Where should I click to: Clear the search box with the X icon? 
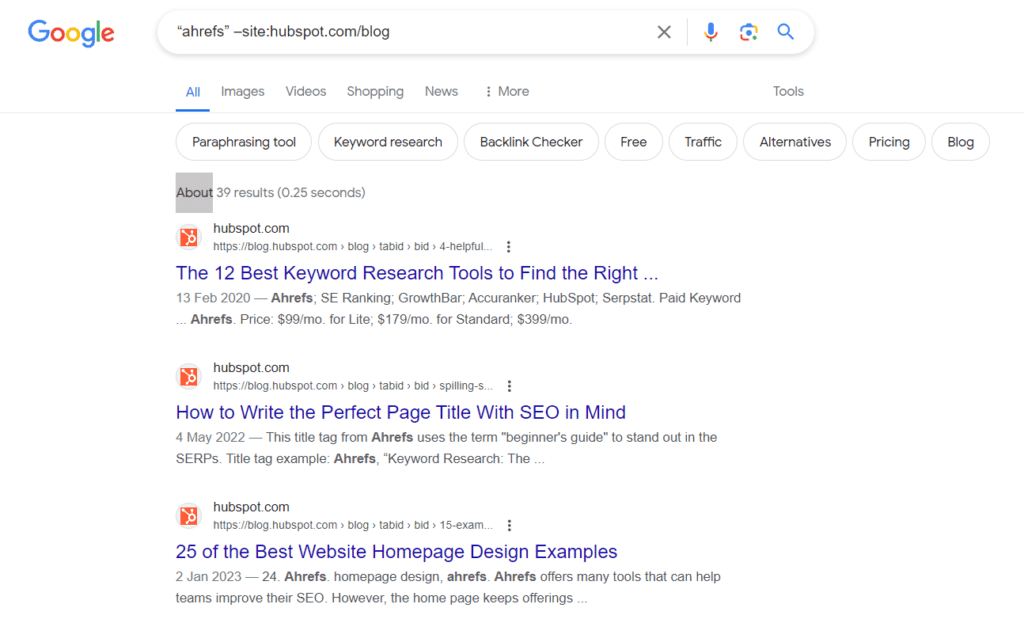664,32
